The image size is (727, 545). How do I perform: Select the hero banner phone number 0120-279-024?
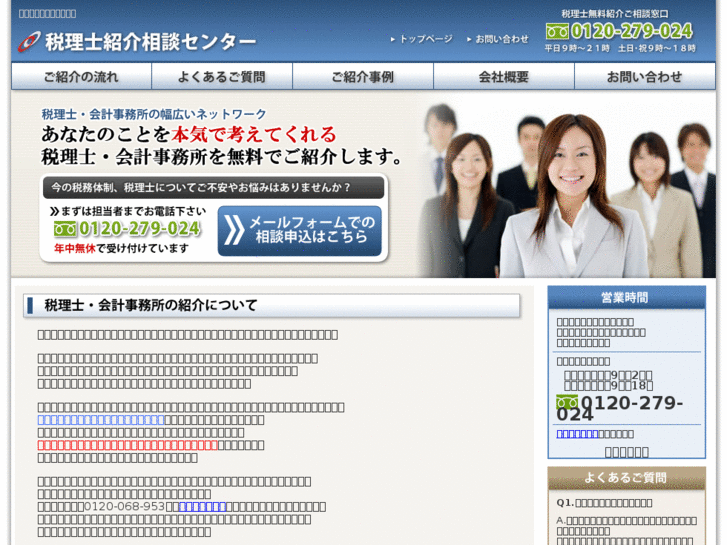click(140, 229)
